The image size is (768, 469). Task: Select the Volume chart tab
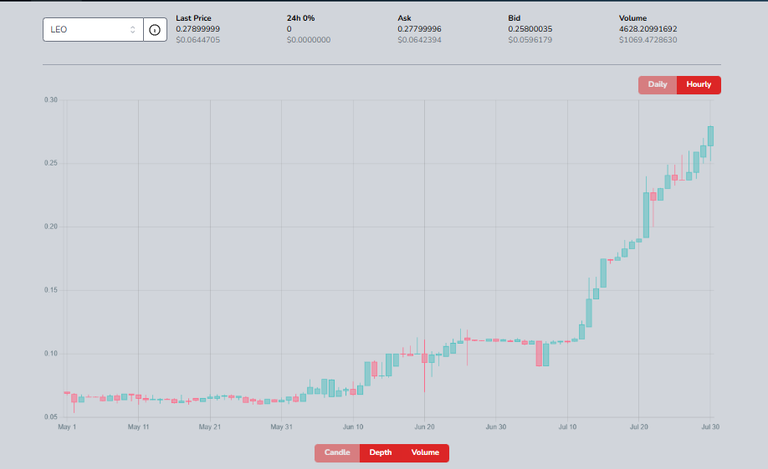tap(425, 453)
